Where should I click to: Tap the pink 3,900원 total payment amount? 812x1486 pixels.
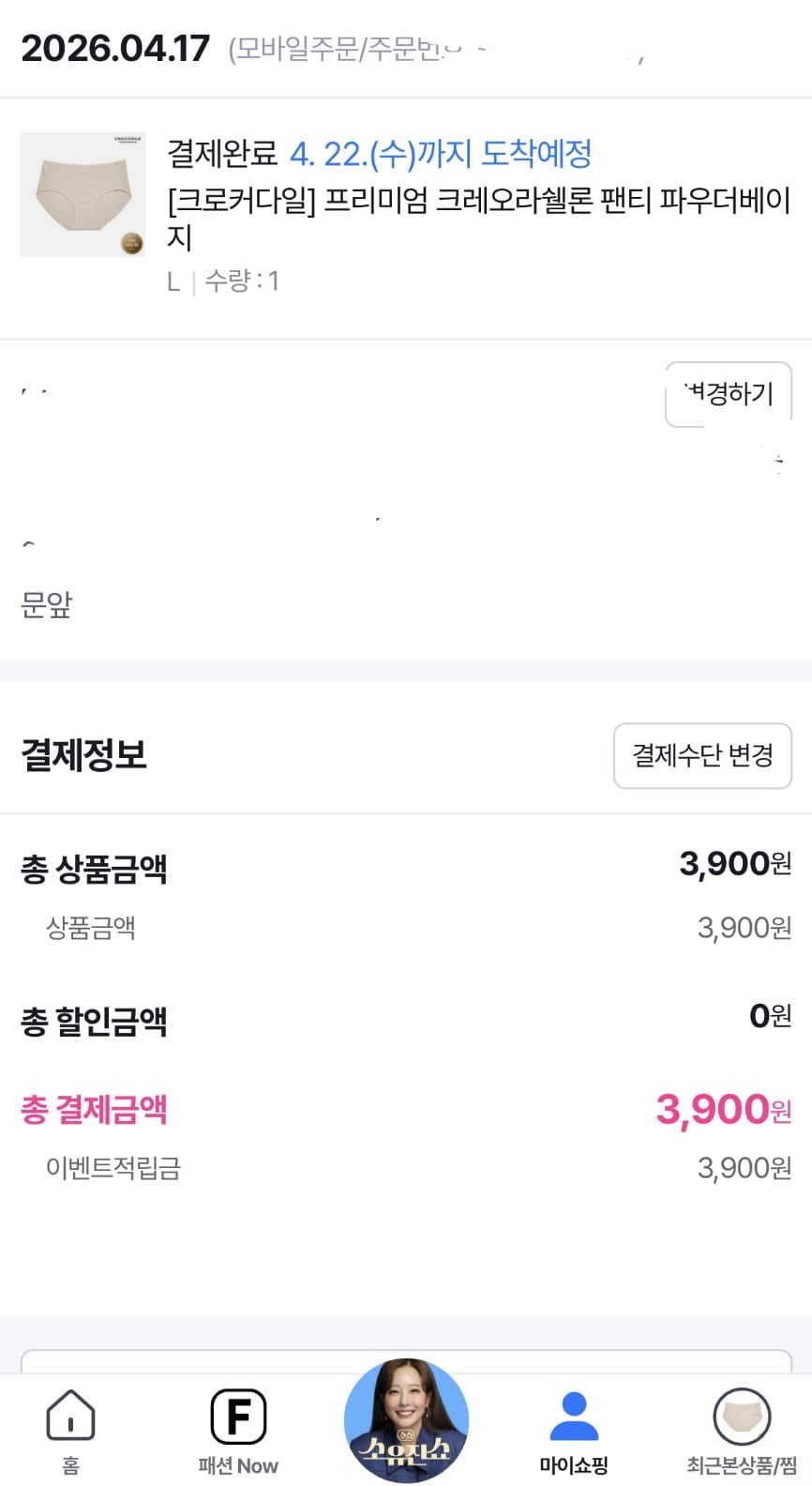(x=723, y=1109)
